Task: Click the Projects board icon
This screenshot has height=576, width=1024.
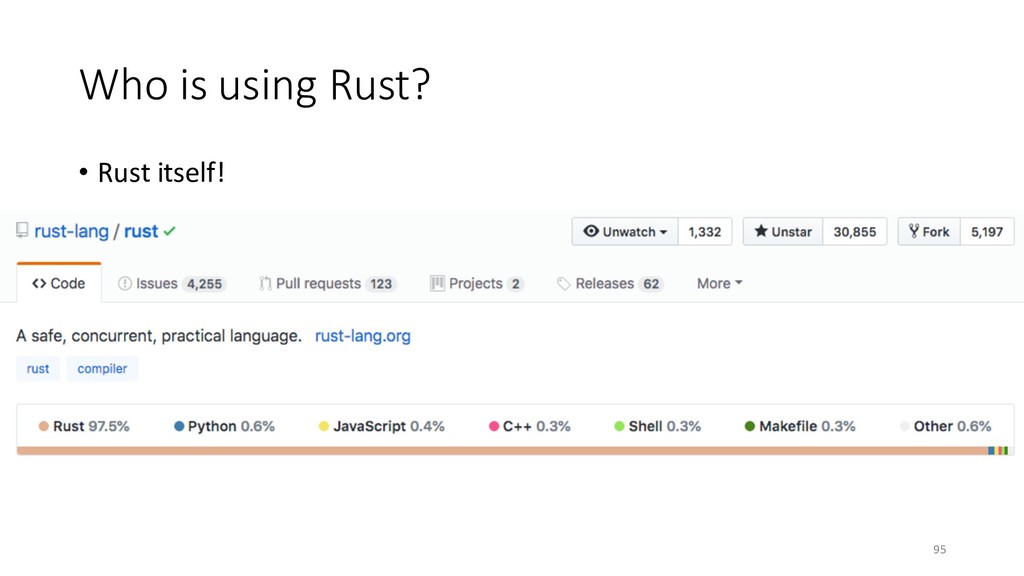Action: coord(437,283)
